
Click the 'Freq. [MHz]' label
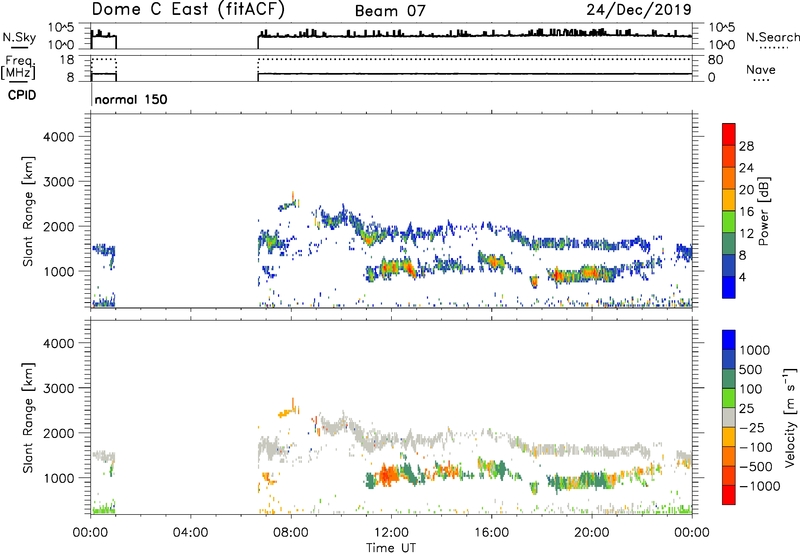pyautogui.click(x=18, y=68)
